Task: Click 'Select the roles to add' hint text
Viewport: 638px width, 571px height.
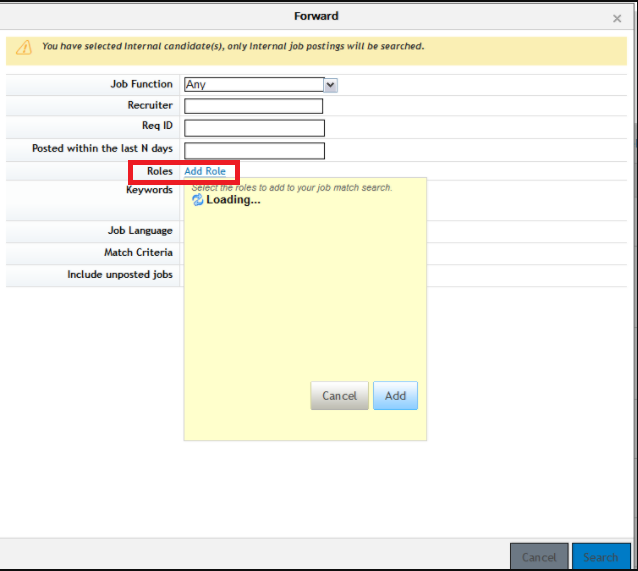Action: pos(292,188)
